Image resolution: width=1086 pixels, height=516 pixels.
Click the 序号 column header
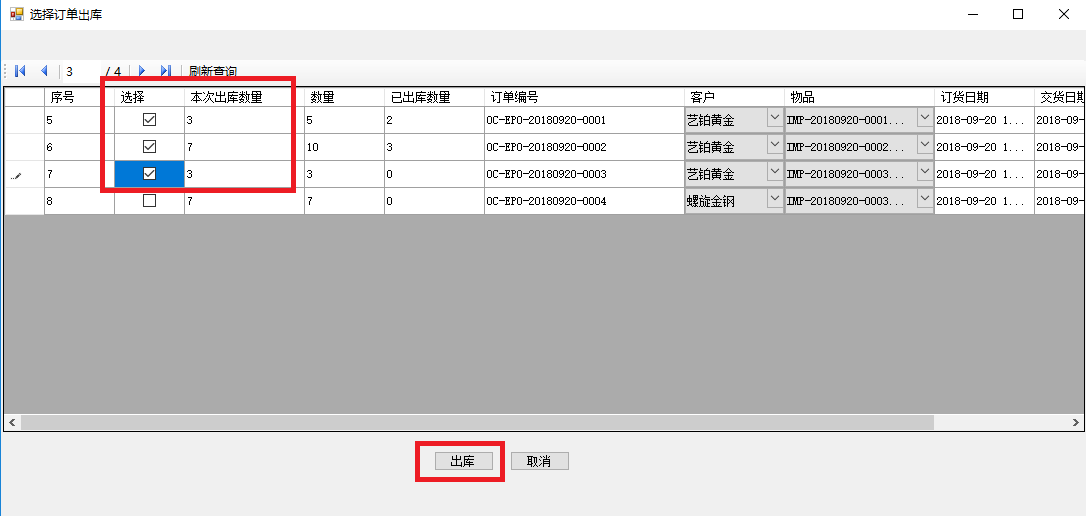(x=79, y=97)
